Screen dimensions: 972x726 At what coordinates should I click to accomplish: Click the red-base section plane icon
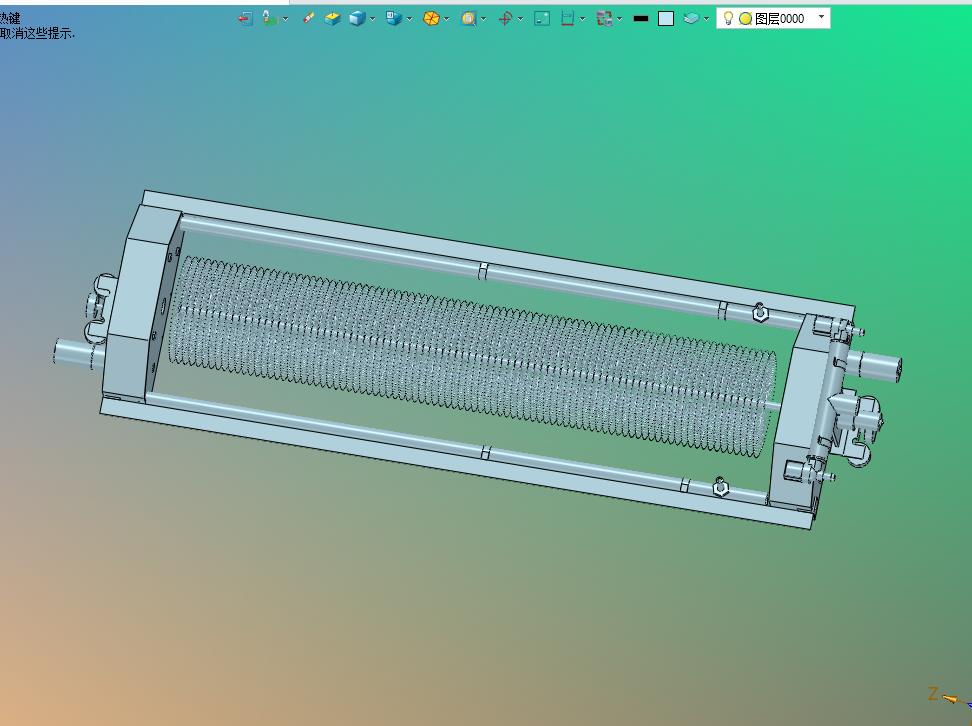point(567,19)
